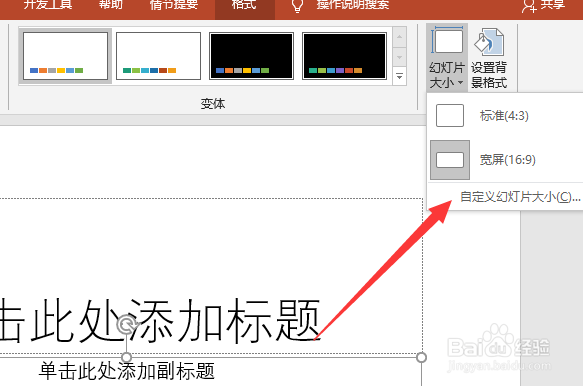Click the 变体 group label

click(213, 103)
